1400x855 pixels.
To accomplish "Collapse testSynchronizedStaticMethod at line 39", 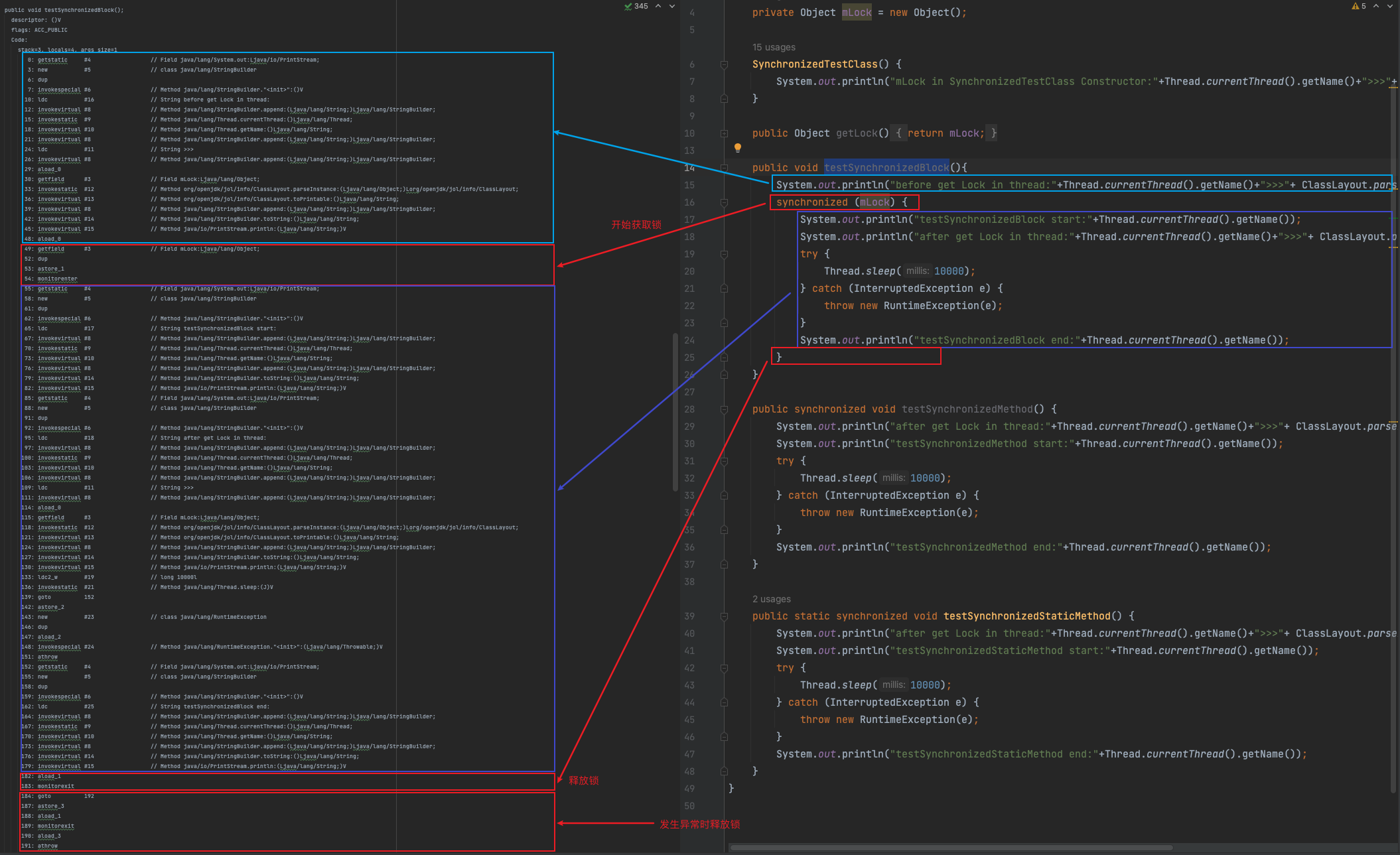I will pos(724,616).
